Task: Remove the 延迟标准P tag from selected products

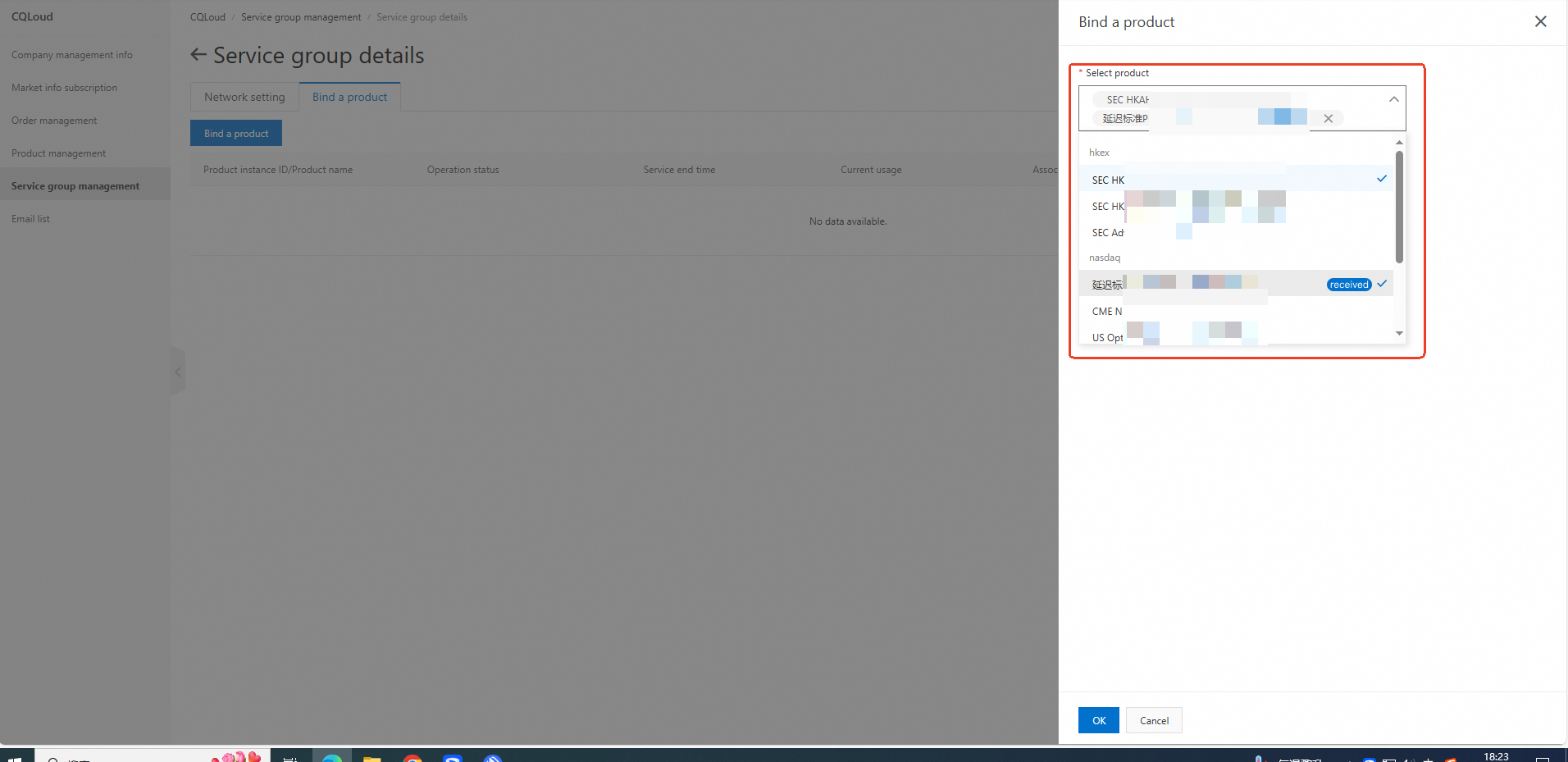Action: pos(1328,119)
